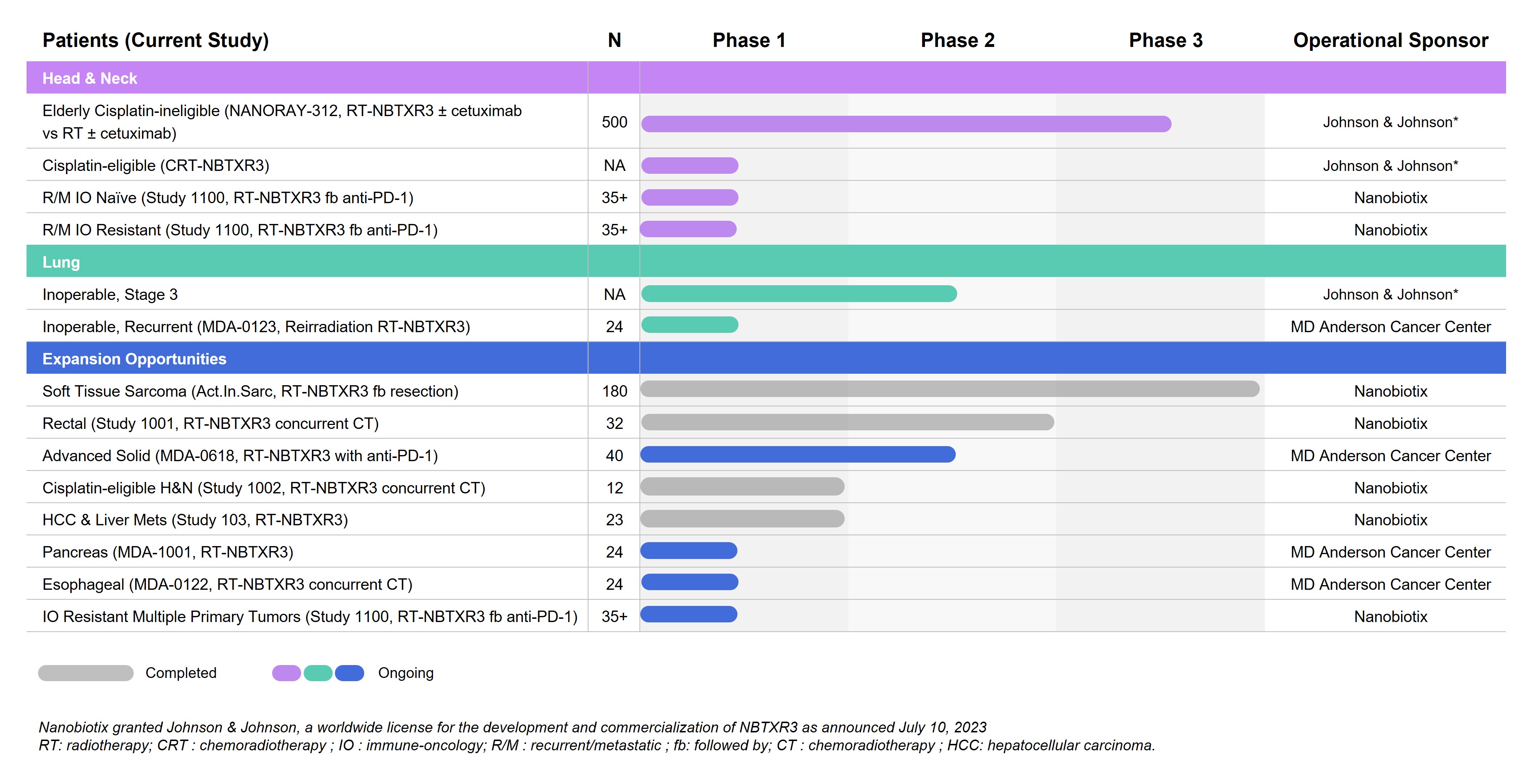This screenshot has height=784, width=1538.
Task: Click the blue Ongoing legend swatch
Action: tap(349, 673)
